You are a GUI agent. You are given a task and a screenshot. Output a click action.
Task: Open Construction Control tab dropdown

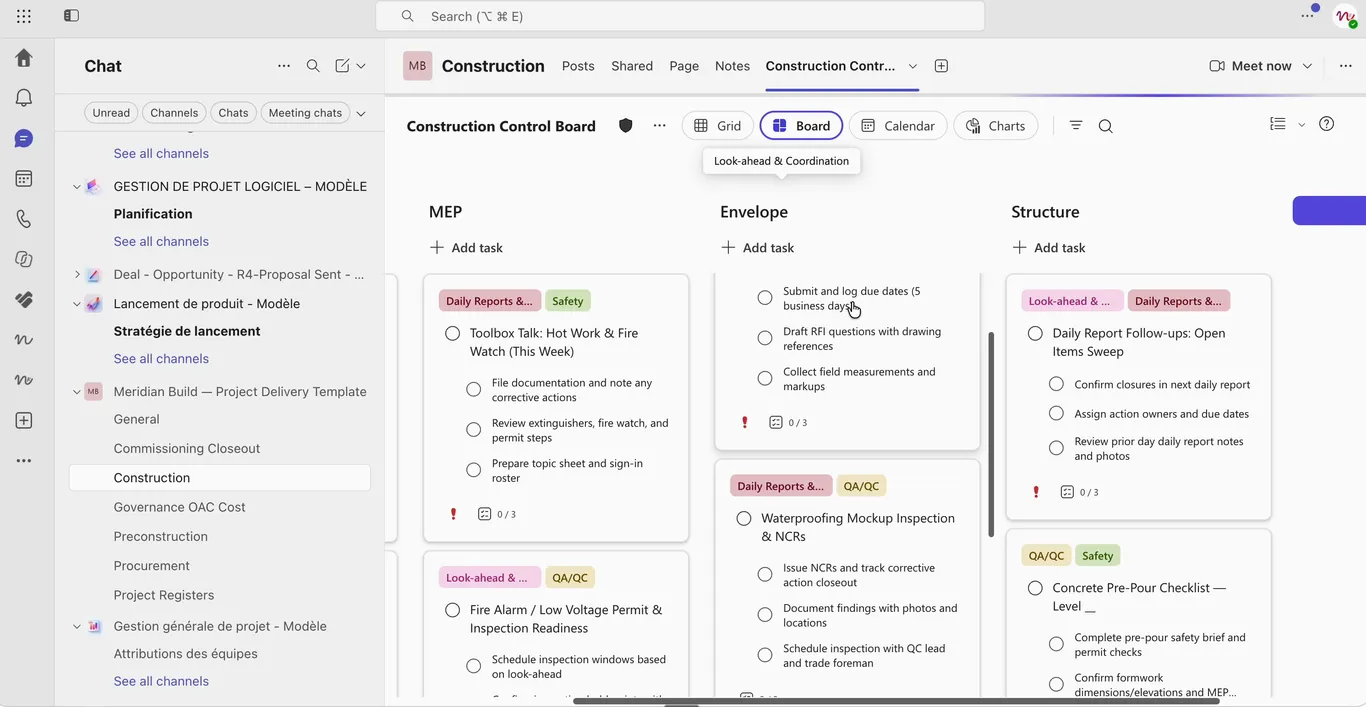[913, 66]
